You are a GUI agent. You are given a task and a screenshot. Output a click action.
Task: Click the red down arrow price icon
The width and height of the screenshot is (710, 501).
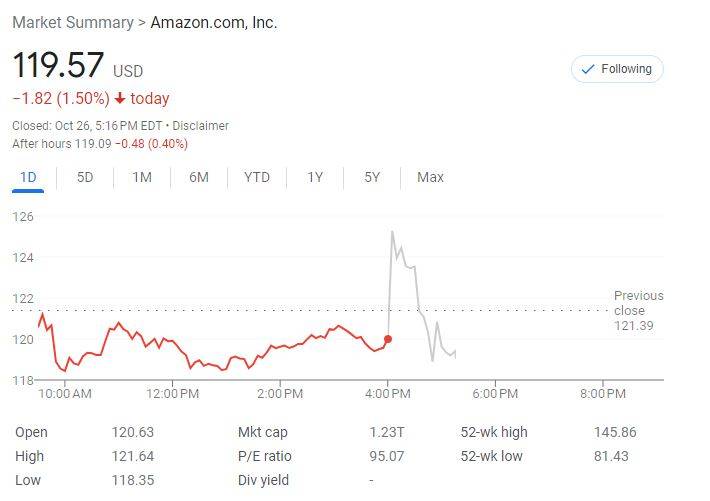pyautogui.click(x=120, y=98)
